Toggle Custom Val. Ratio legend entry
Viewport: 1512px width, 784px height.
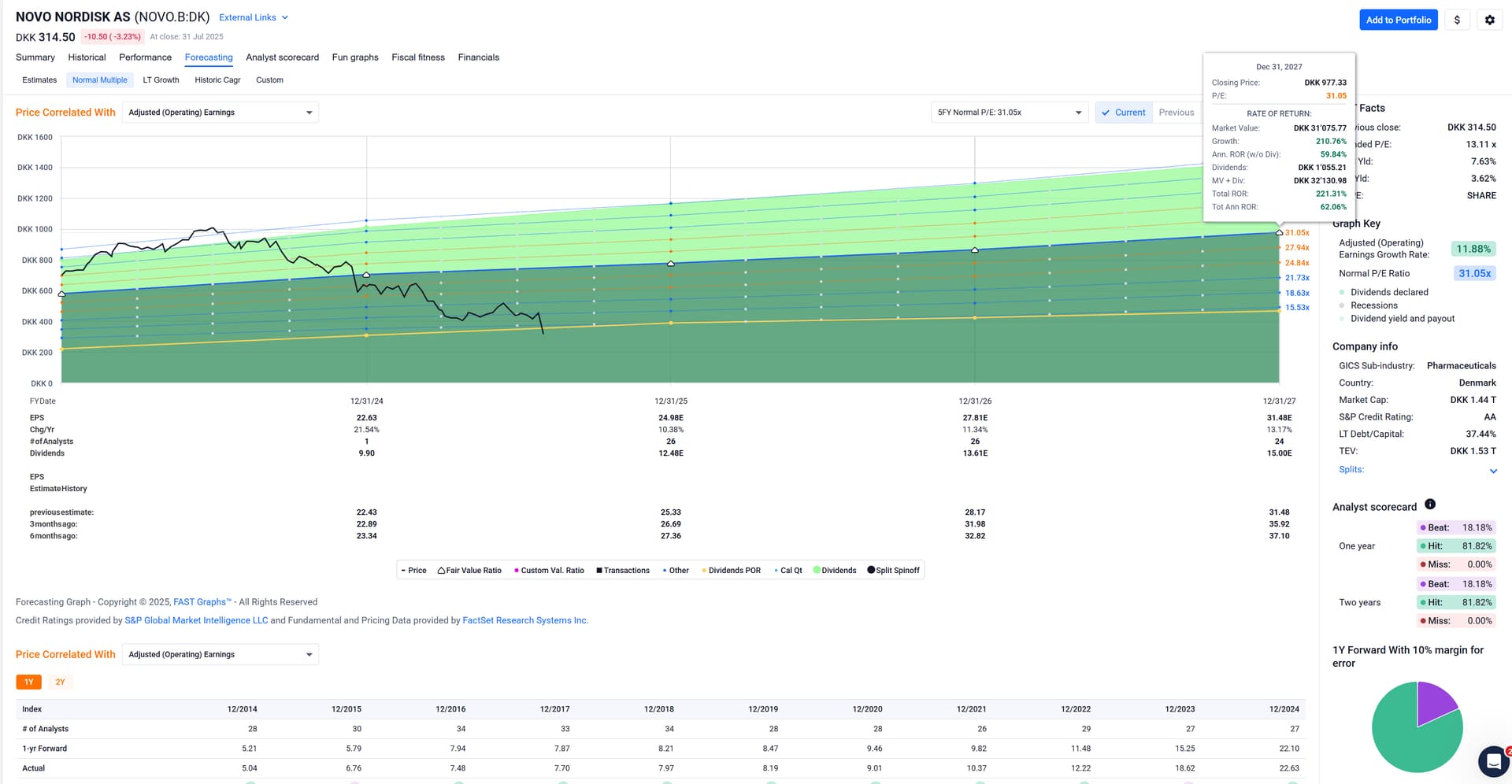[549, 571]
